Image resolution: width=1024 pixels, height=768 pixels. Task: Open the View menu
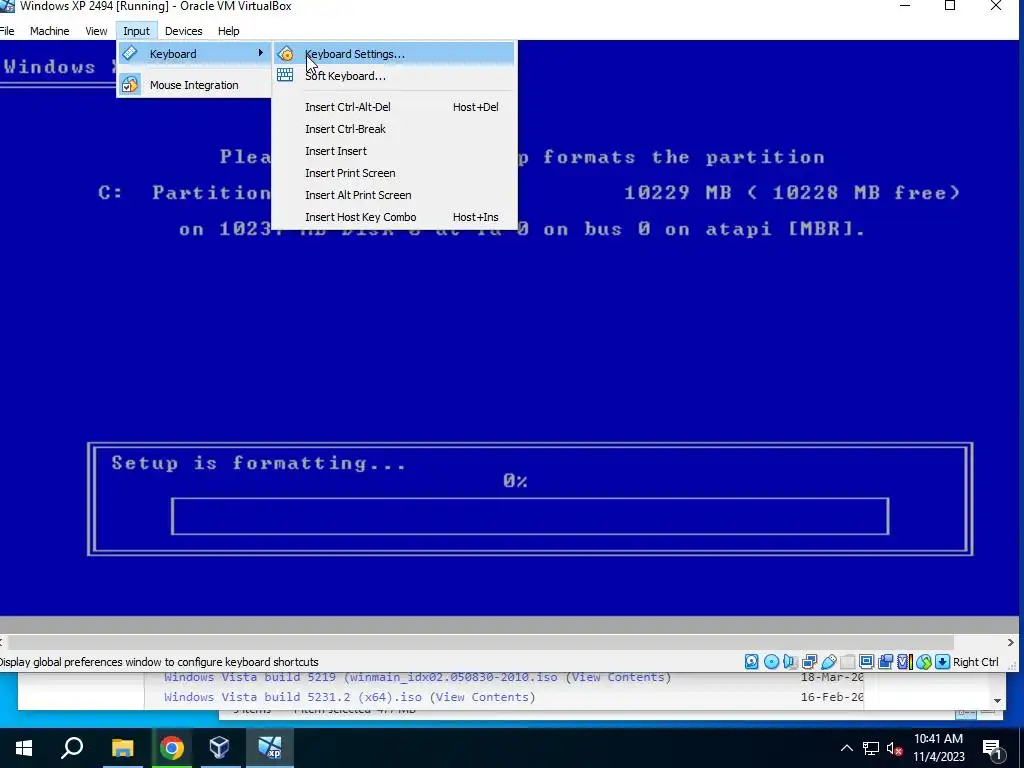click(96, 31)
